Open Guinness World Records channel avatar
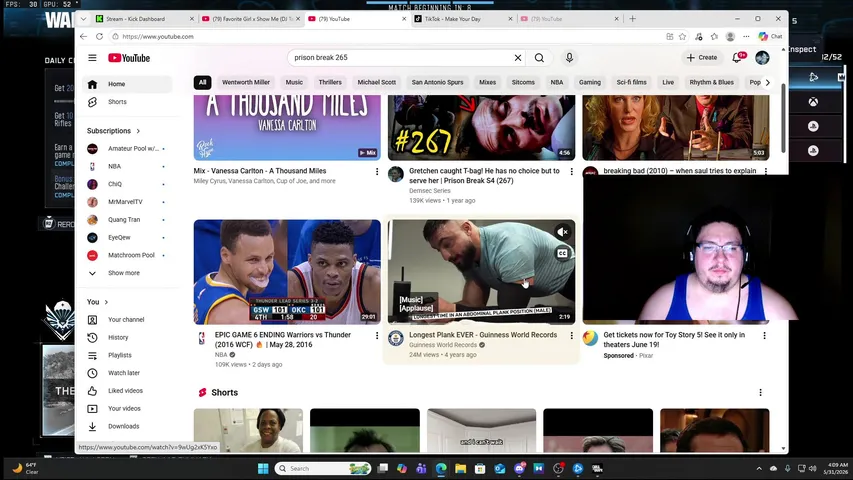 point(395,338)
